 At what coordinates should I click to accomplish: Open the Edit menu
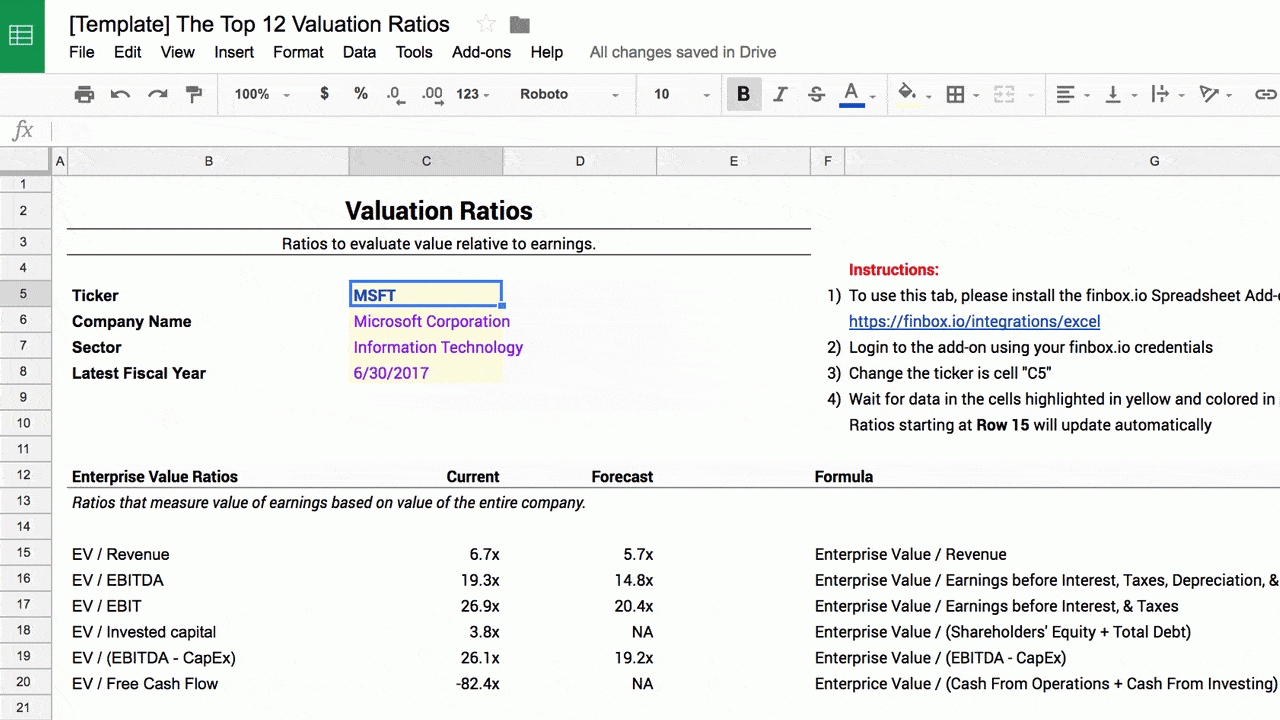tap(128, 52)
